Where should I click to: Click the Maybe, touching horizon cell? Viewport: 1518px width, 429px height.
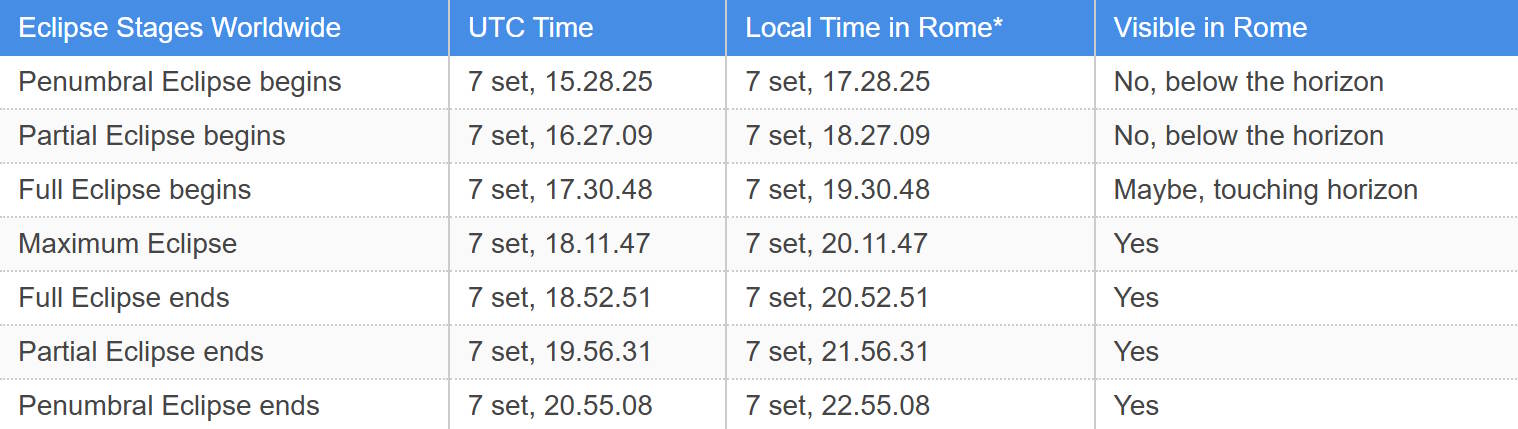click(x=1265, y=190)
